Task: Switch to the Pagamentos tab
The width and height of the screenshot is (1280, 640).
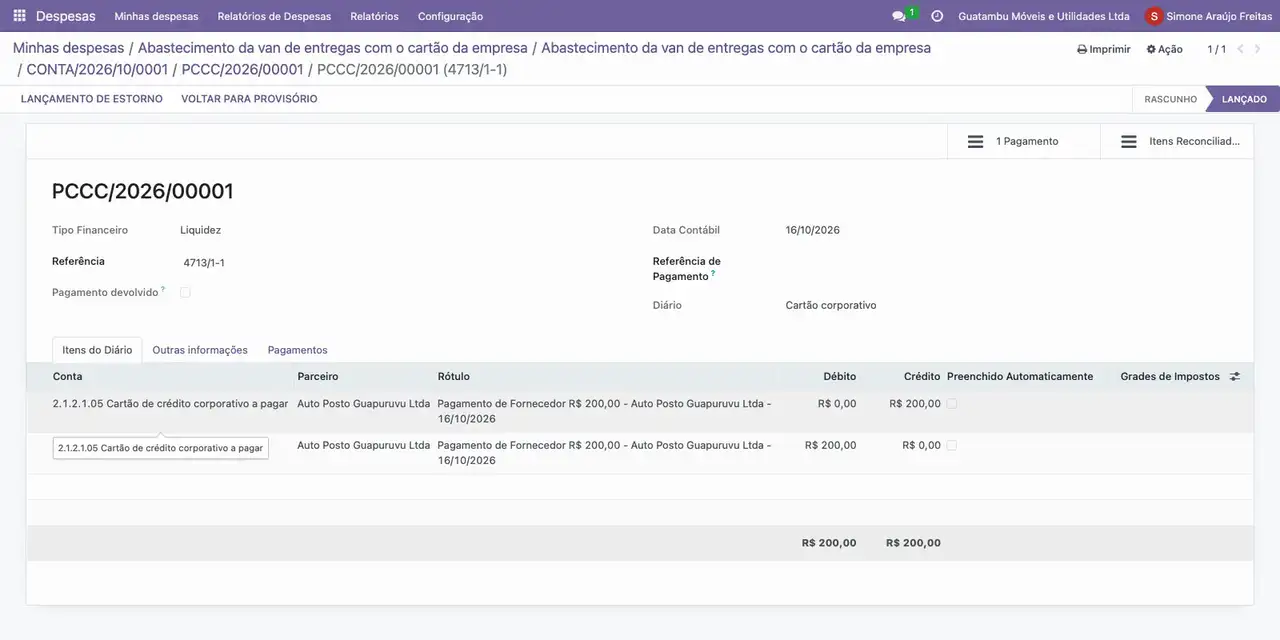Action: 298,350
